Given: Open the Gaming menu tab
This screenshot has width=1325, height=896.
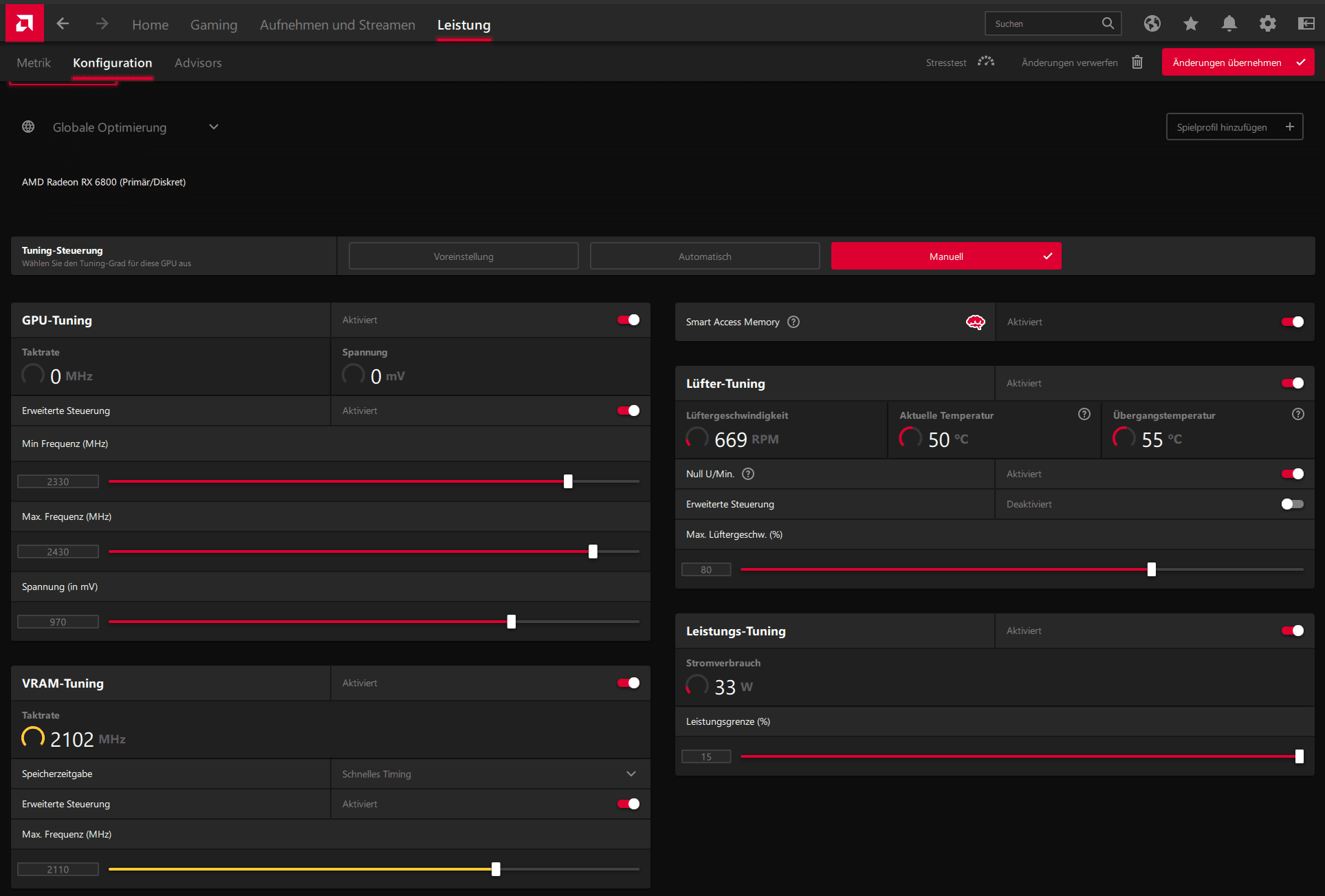Looking at the screenshot, I should [x=213, y=25].
